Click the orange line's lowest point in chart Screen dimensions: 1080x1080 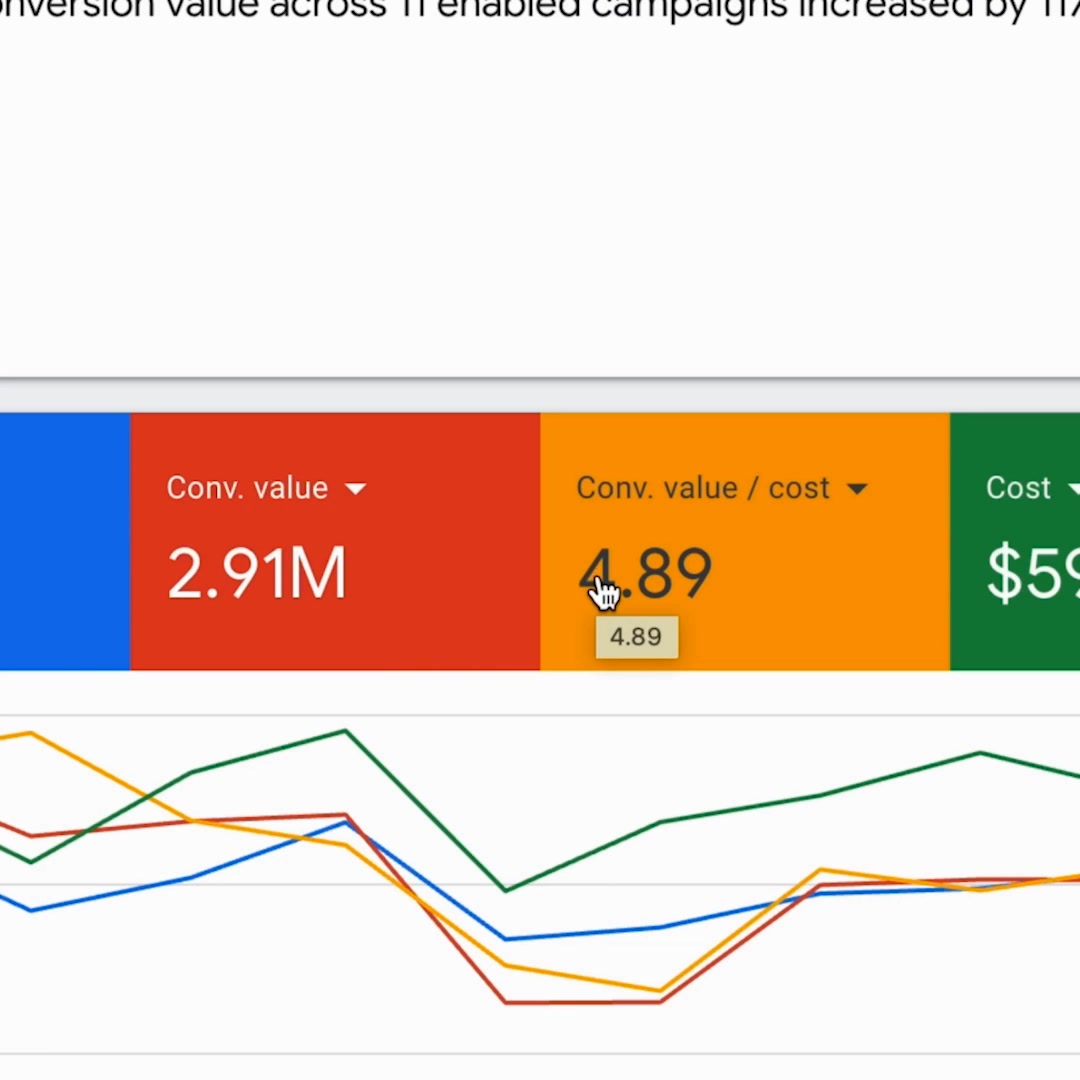coord(660,991)
